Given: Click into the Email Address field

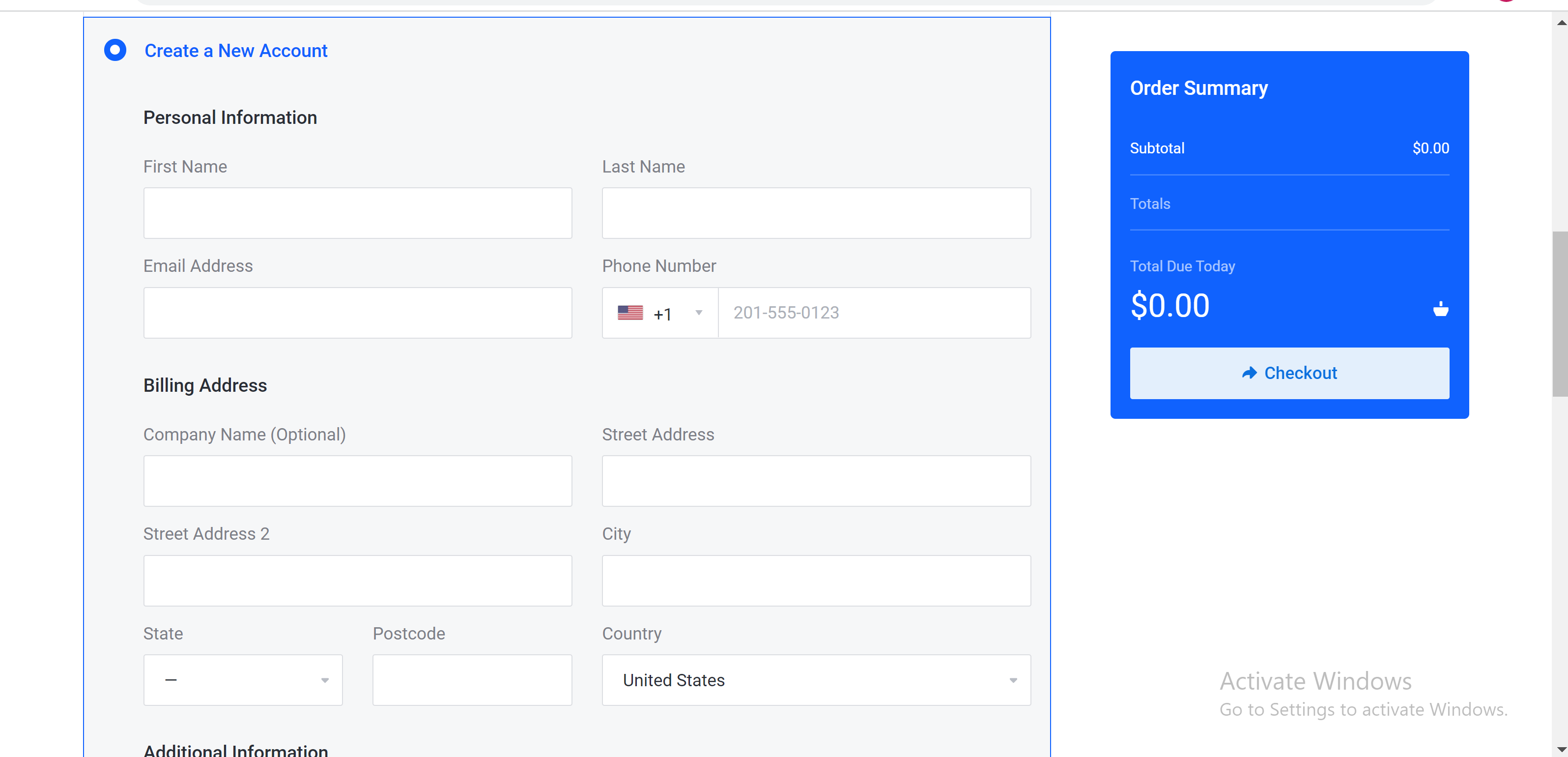Looking at the screenshot, I should [357, 313].
